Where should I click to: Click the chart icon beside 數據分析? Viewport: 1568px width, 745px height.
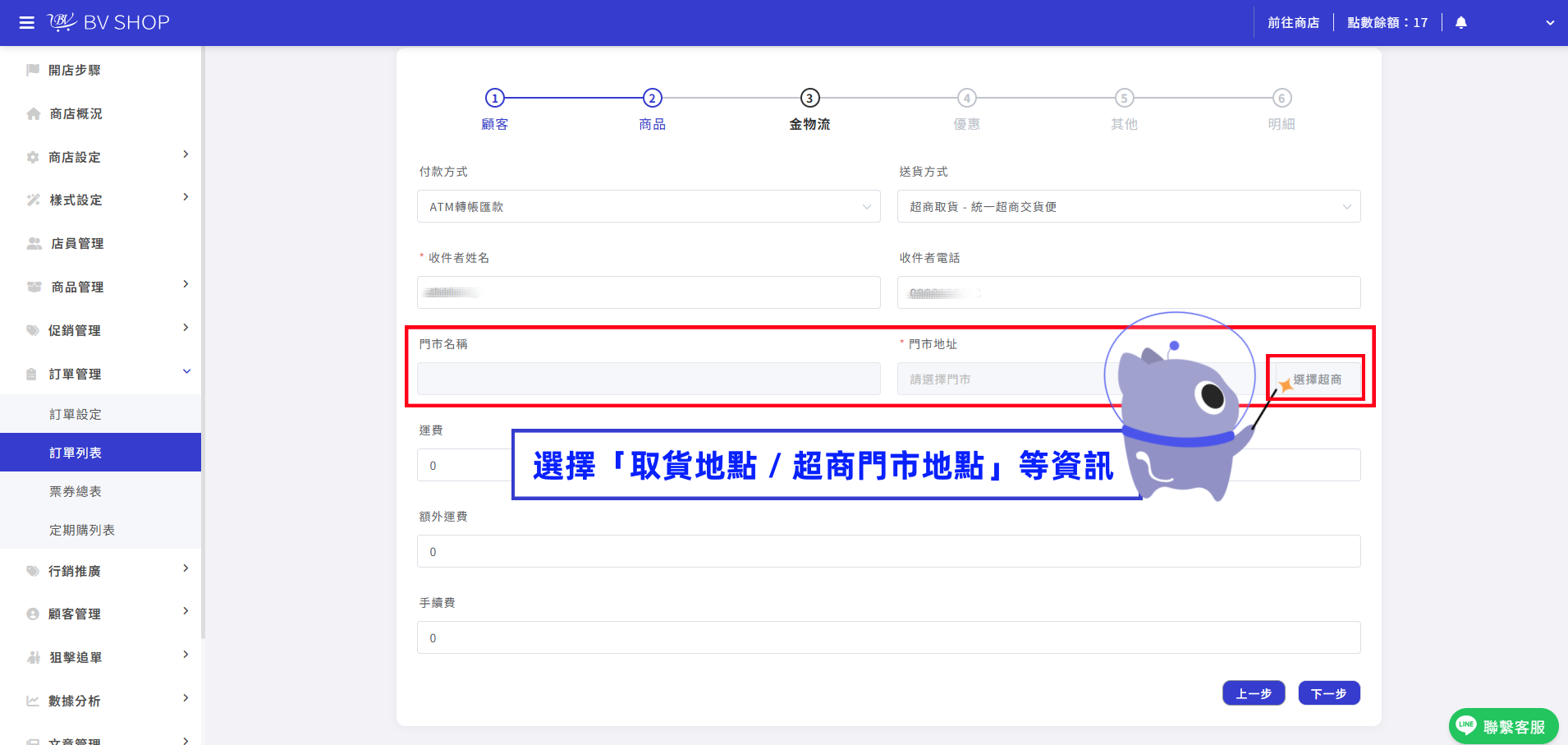point(33,701)
